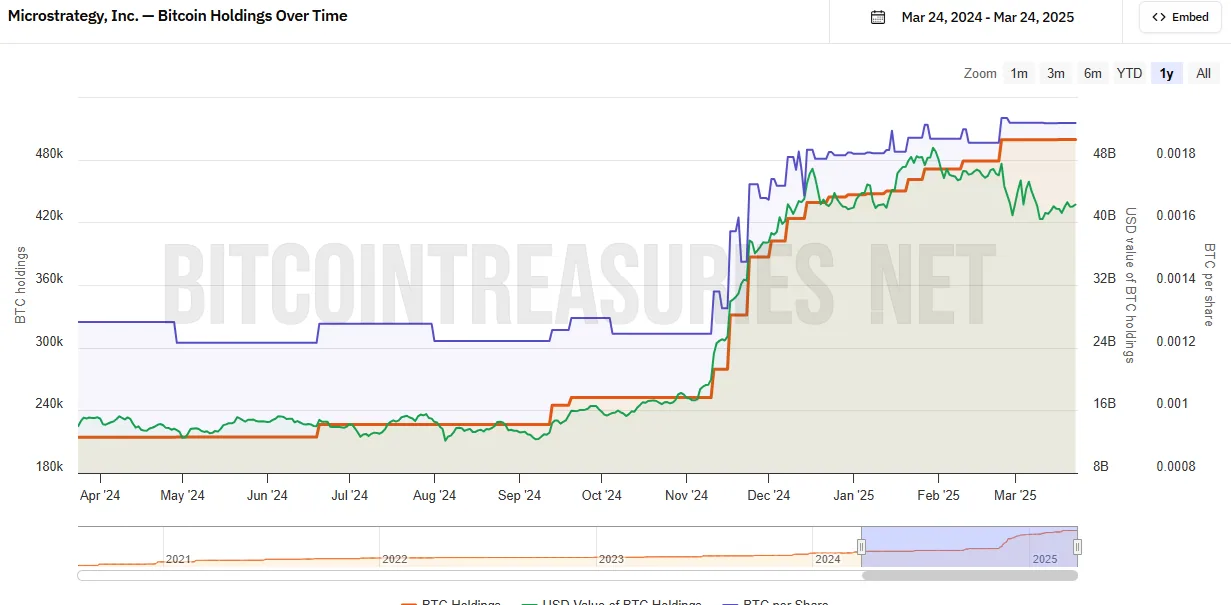Click the left navigator range handle

pos(861,546)
